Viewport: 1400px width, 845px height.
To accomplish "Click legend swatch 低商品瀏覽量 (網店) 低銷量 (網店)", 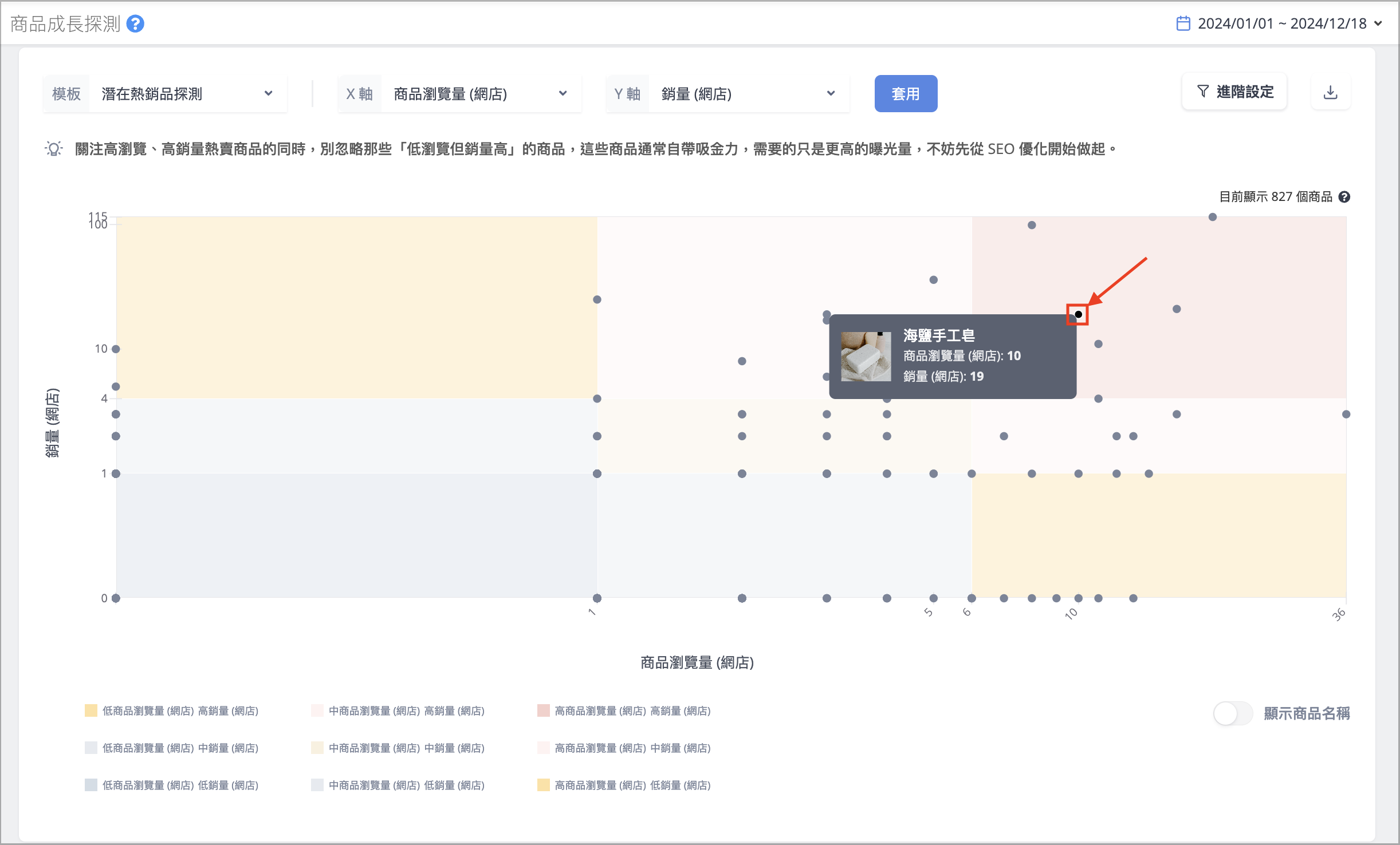I will (91, 785).
